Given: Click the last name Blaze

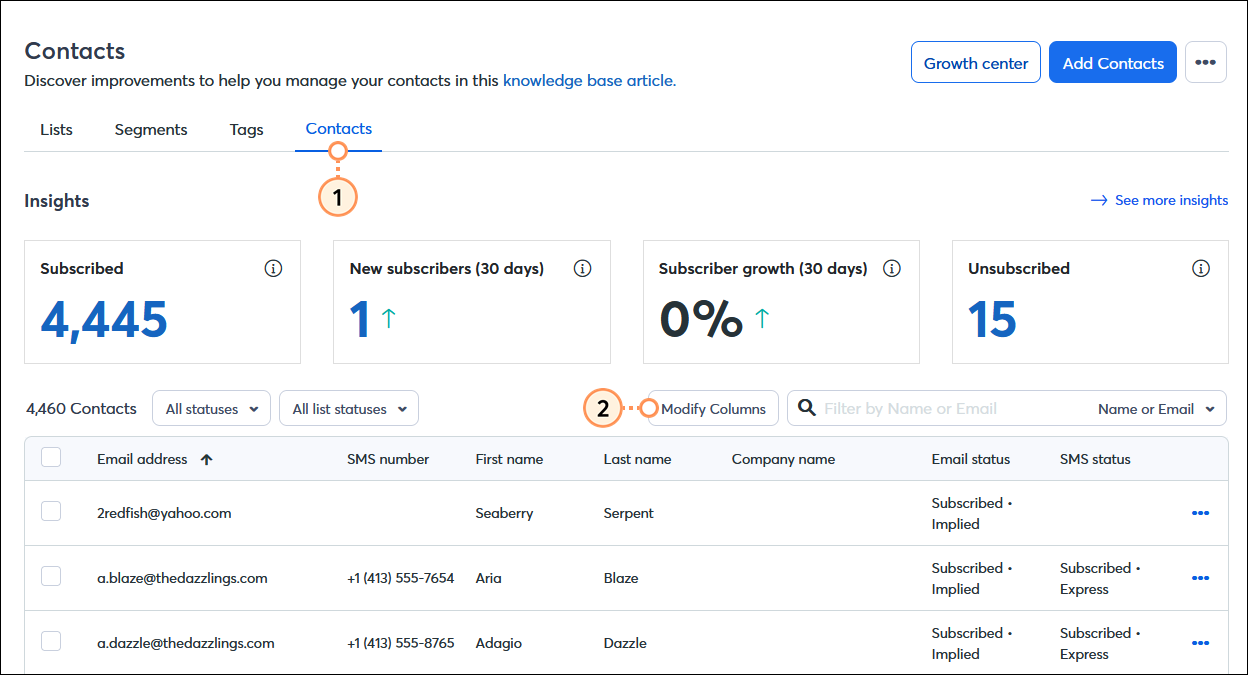Looking at the screenshot, I should pos(621,578).
